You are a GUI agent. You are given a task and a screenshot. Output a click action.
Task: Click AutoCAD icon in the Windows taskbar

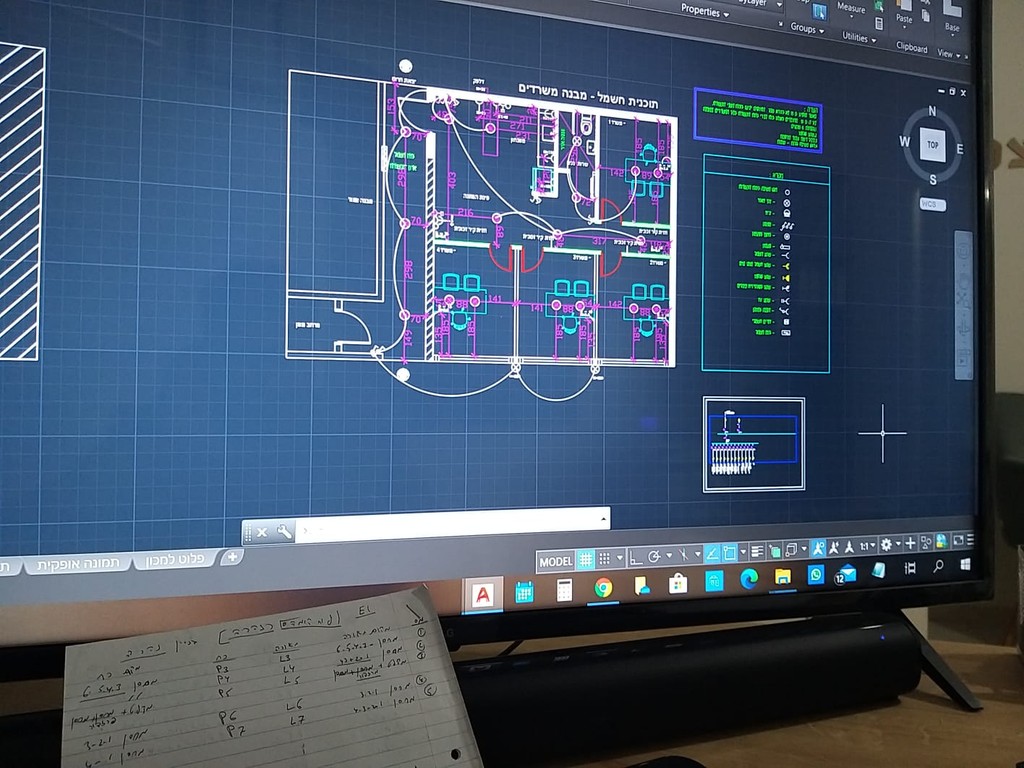[482, 595]
